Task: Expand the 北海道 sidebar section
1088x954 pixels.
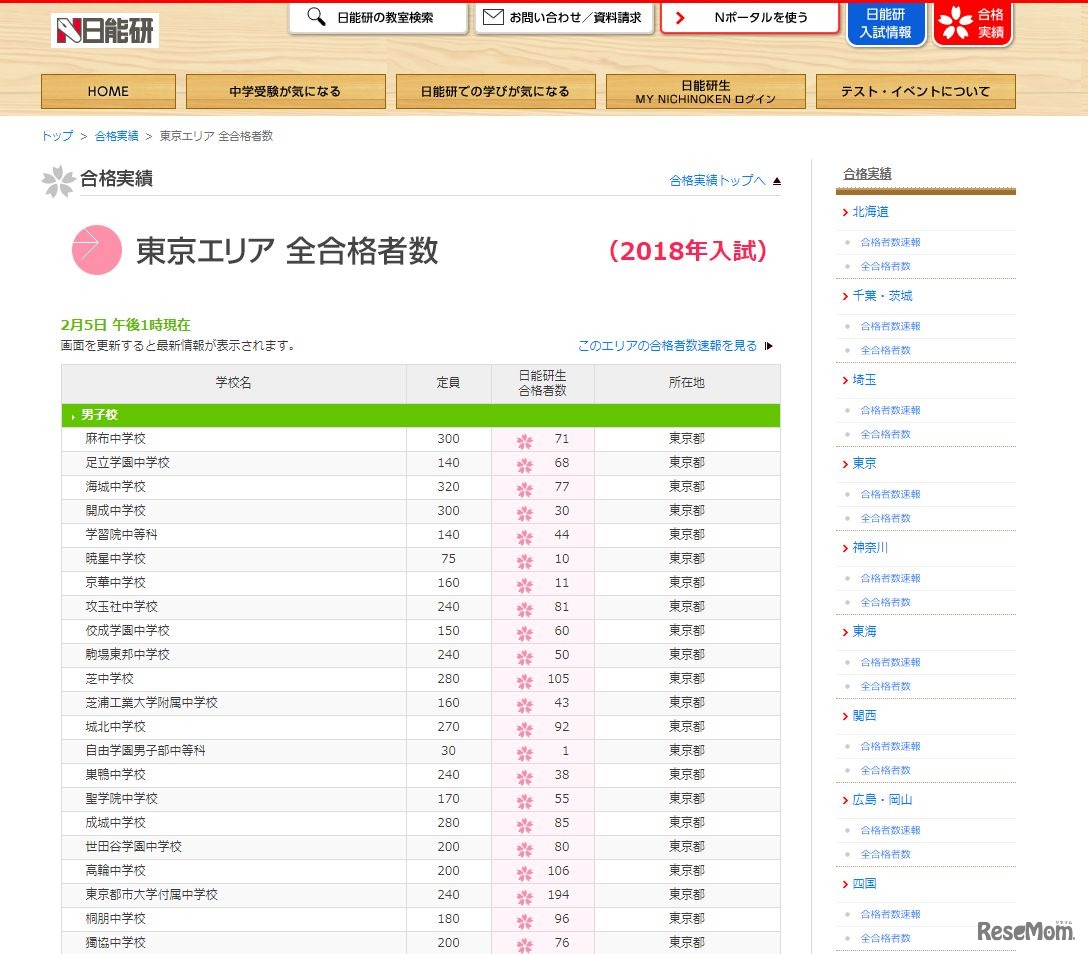Action: click(x=870, y=212)
